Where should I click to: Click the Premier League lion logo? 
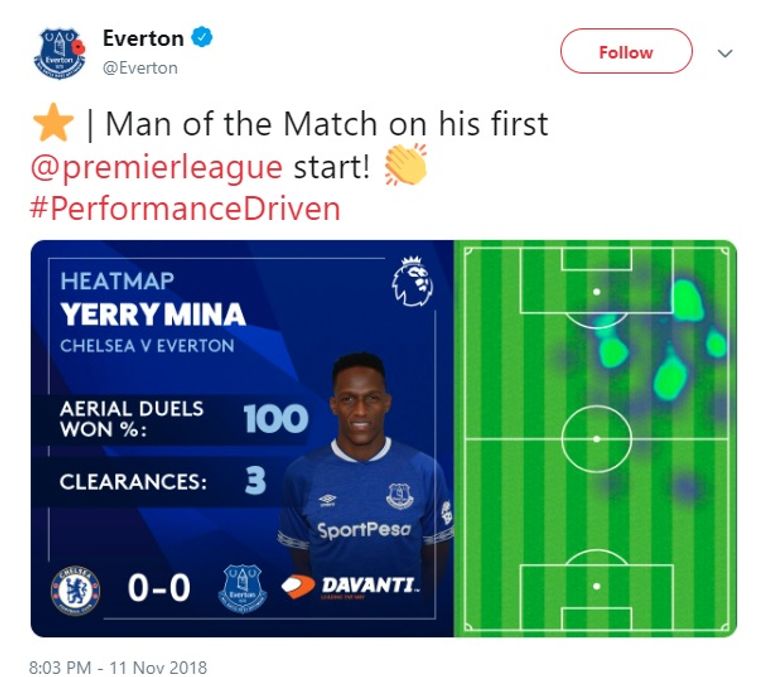(x=411, y=282)
